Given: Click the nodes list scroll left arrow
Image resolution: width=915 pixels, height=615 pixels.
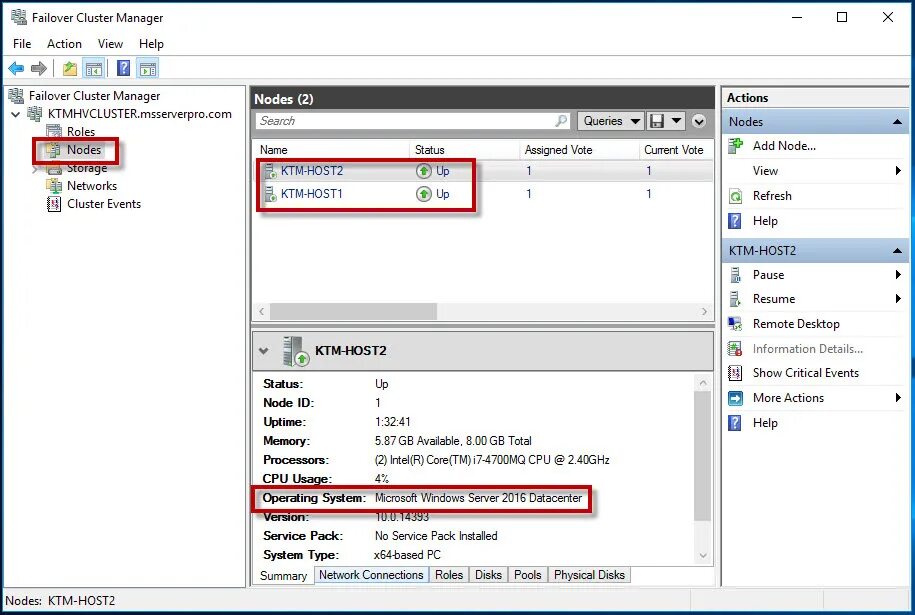Looking at the screenshot, I should click(261, 312).
